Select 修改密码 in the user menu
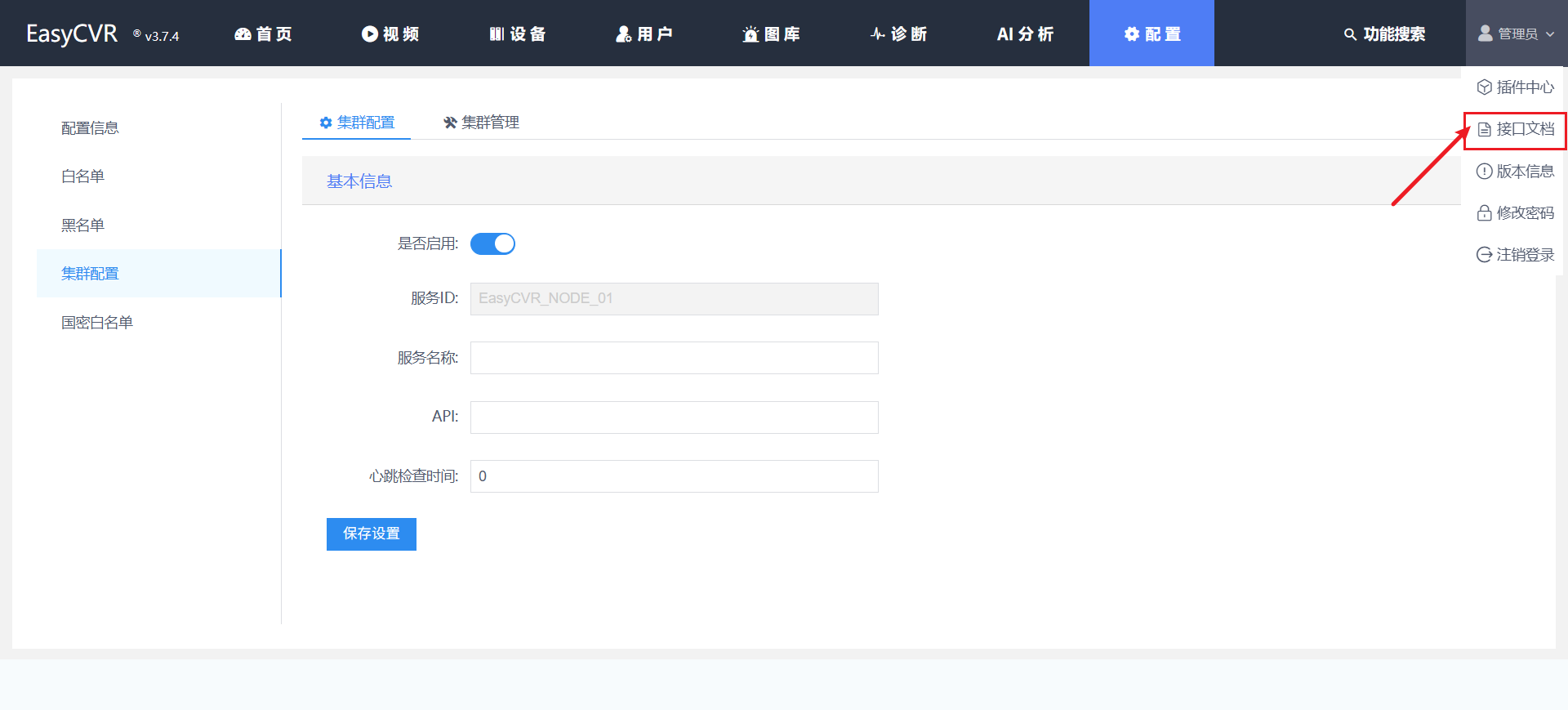This screenshot has height=710, width=1568. pos(1516,213)
